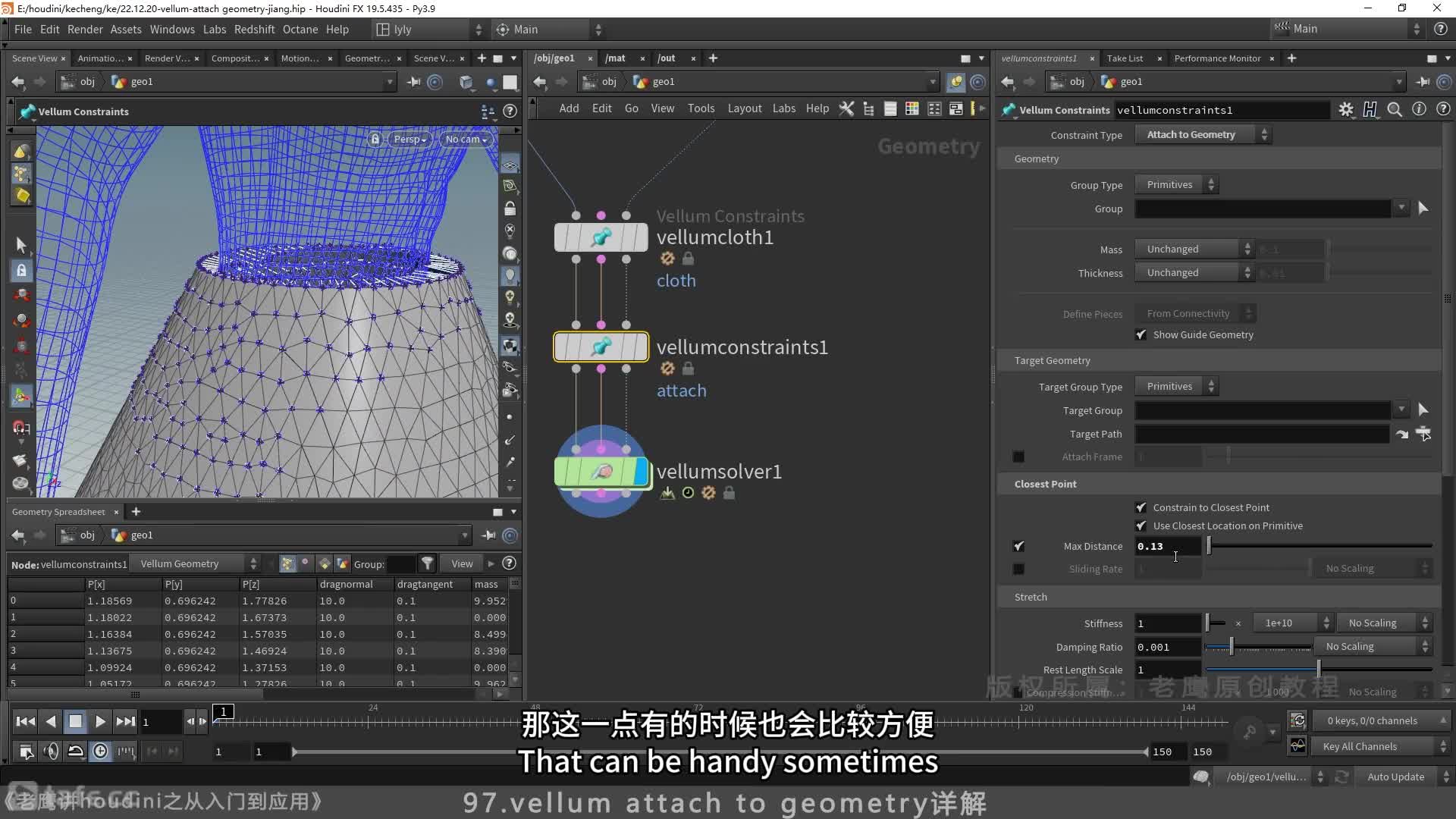Toggle audio speaker icon in playbar
The width and height of the screenshot is (1456, 819).
51,751
